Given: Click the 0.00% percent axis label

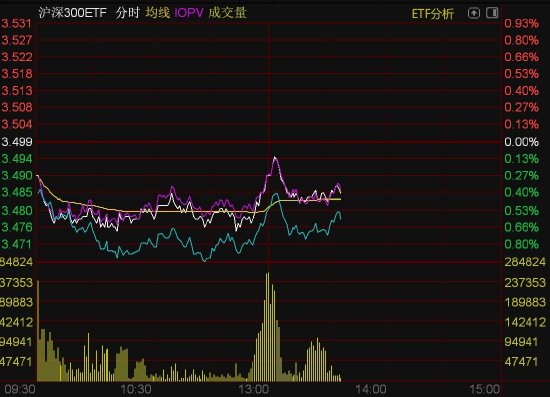Looking at the screenshot, I should (x=521, y=142).
